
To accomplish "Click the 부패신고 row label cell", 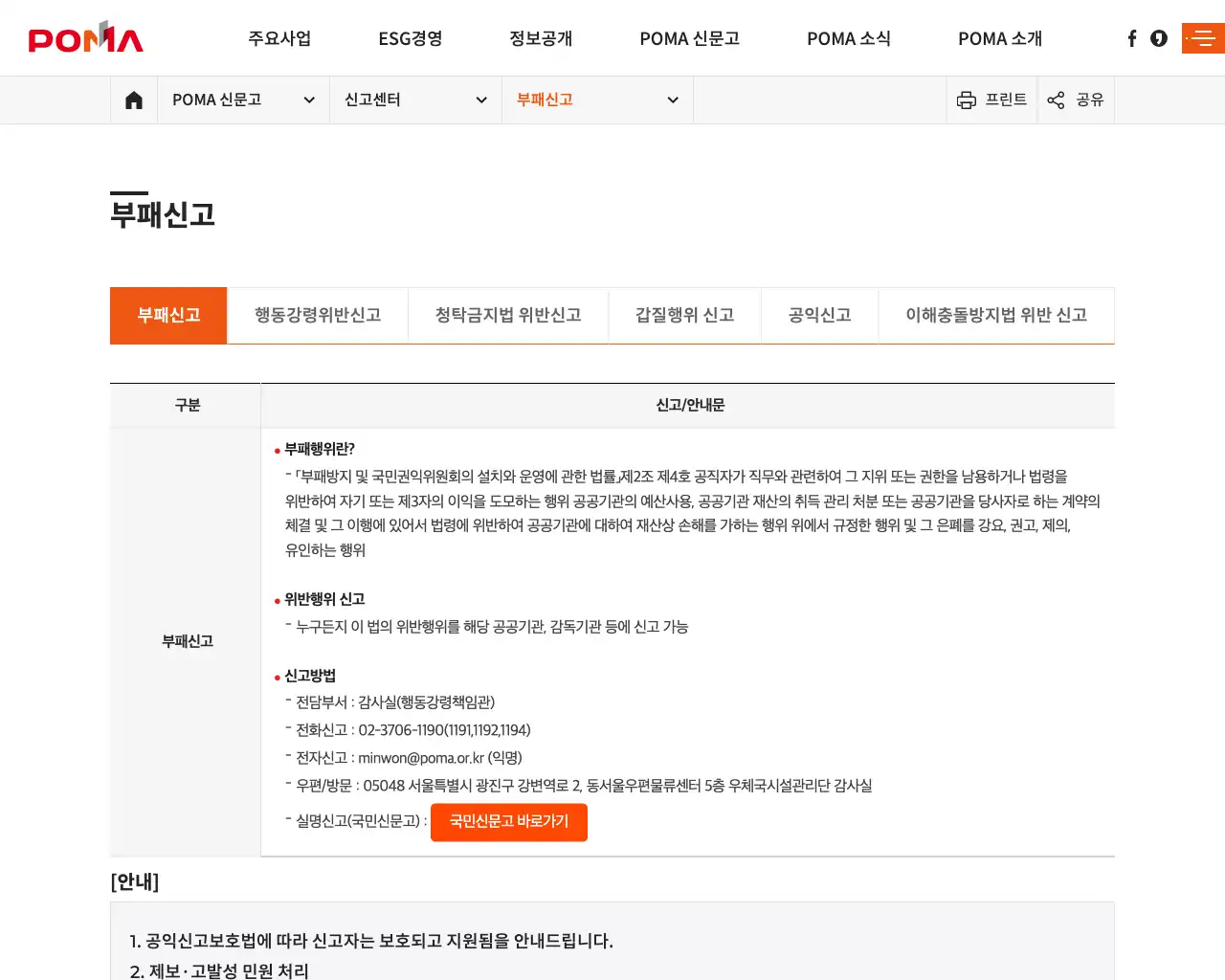I will point(187,641).
